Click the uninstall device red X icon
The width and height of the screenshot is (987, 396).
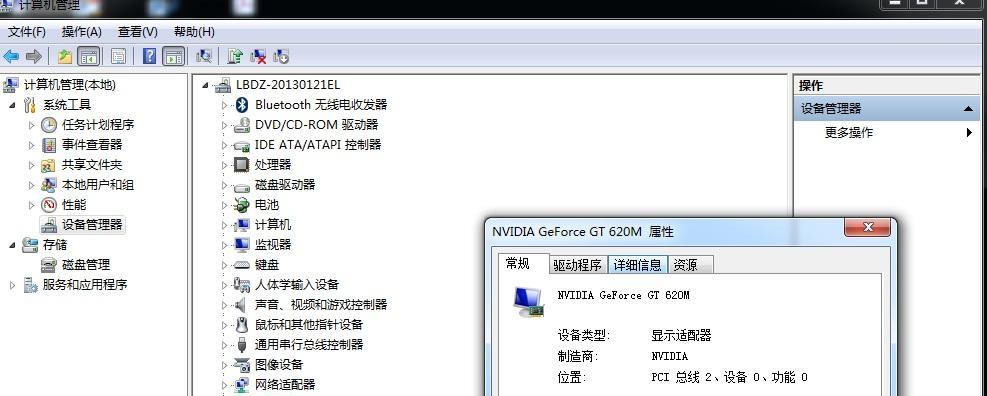coord(258,57)
